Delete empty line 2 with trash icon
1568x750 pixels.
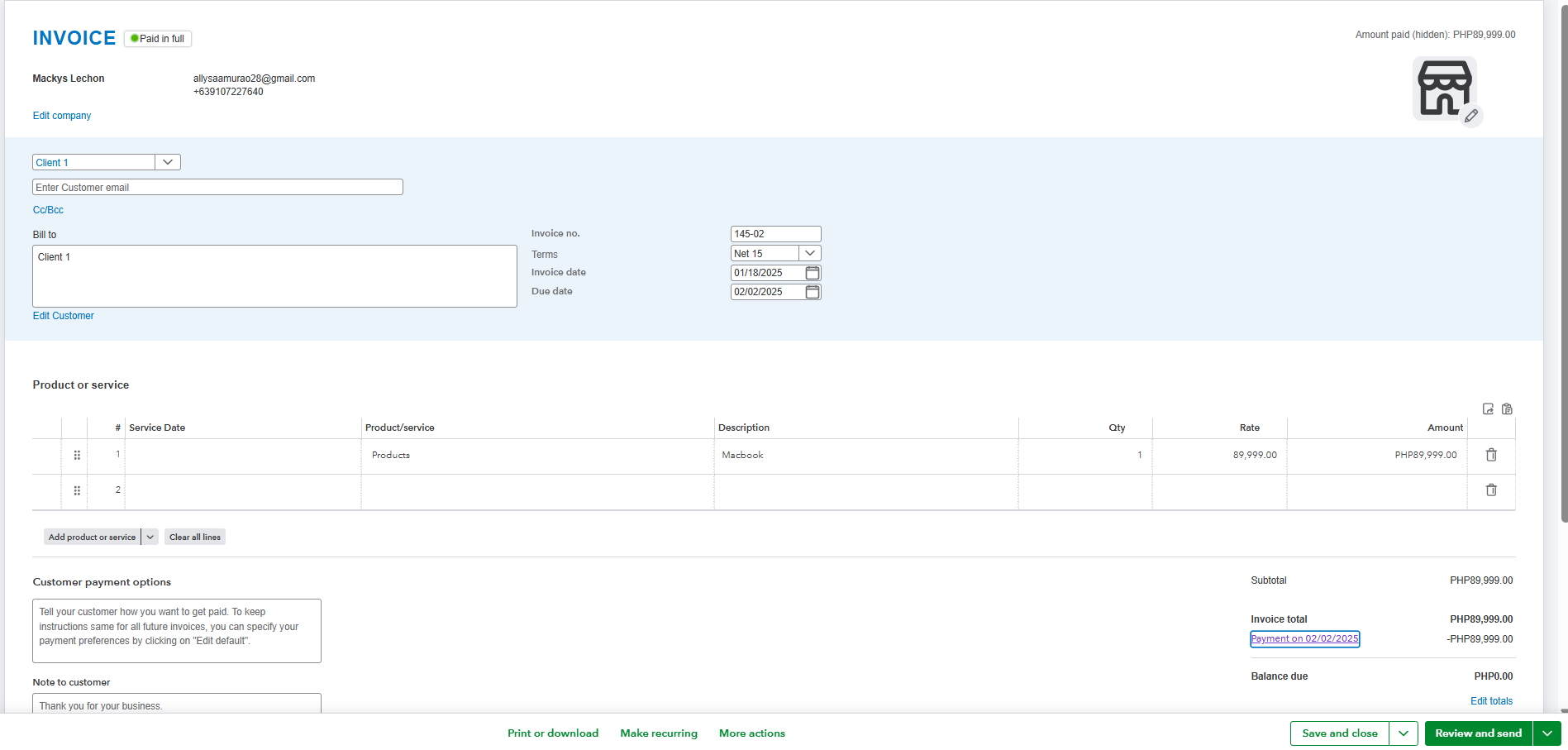1491,490
